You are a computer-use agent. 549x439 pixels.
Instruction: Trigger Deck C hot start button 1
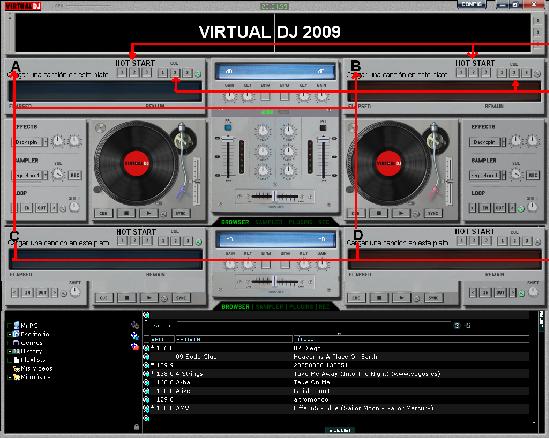[x=122, y=241]
